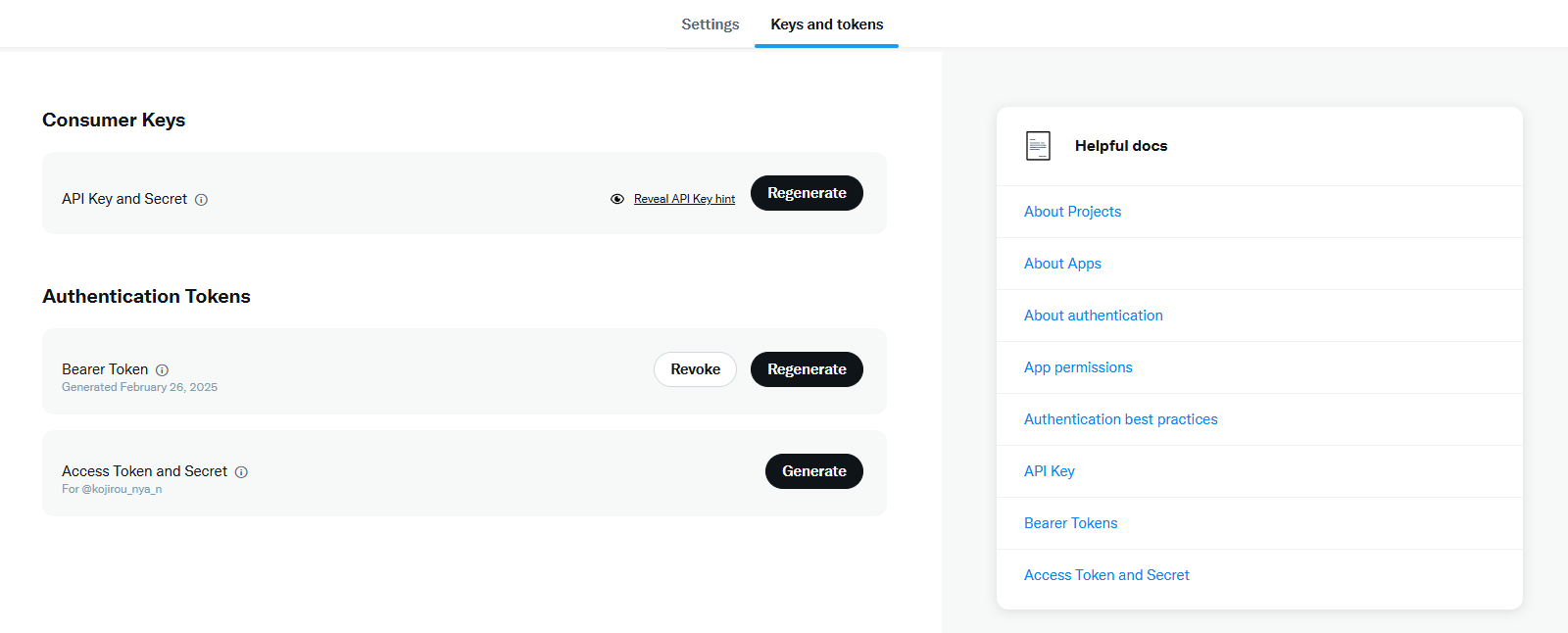Reveal API Key hint link
This screenshot has width=1568, height=633.
(x=684, y=199)
